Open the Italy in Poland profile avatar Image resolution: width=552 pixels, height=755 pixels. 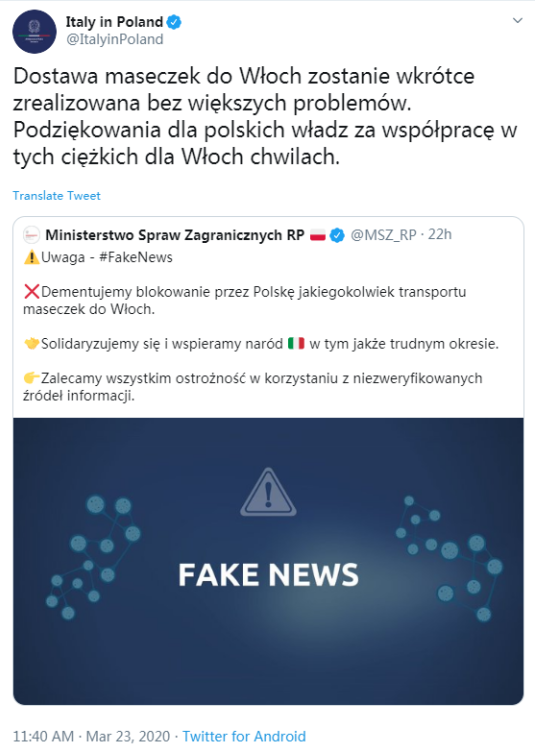(x=34, y=31)
